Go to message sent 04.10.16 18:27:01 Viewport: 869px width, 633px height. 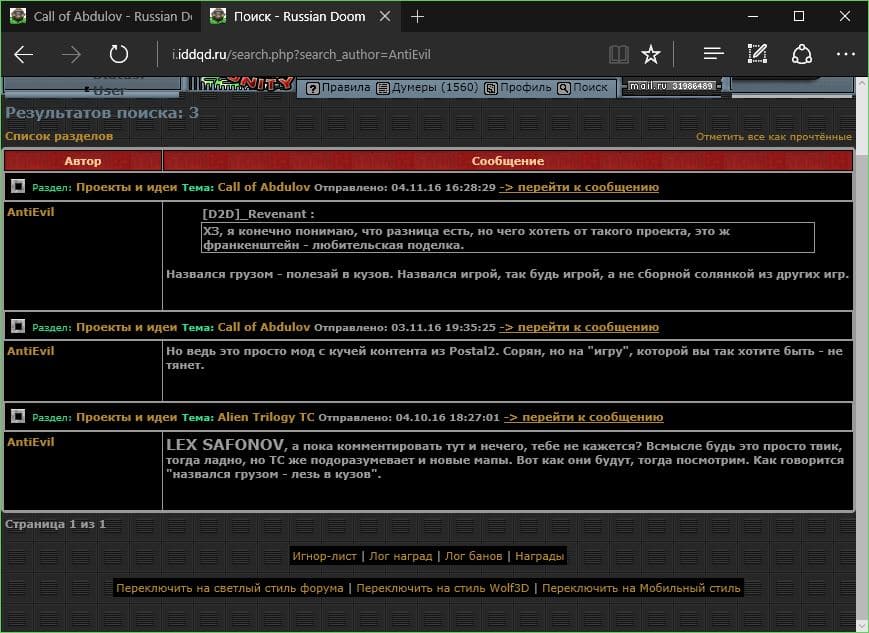[584, 417]
